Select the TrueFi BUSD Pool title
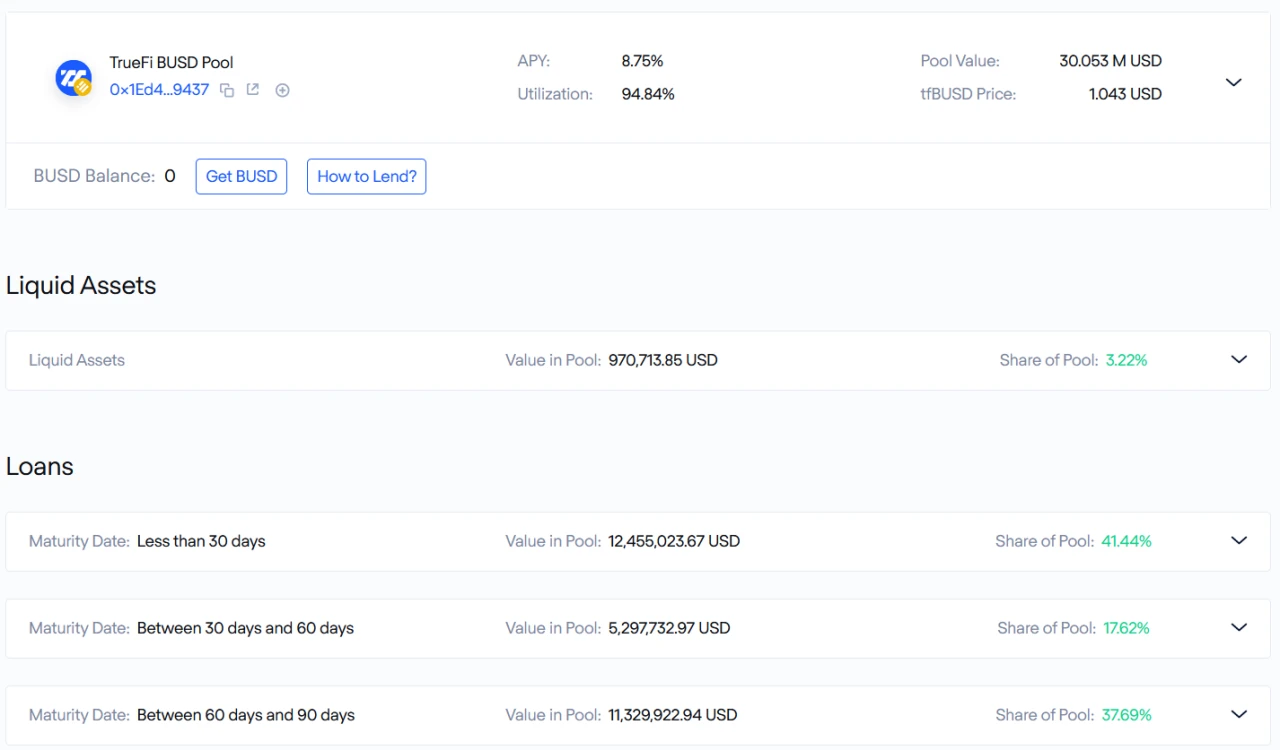Image resolution: width=1280 pixels, height=750 pixels. coord(171,62)
